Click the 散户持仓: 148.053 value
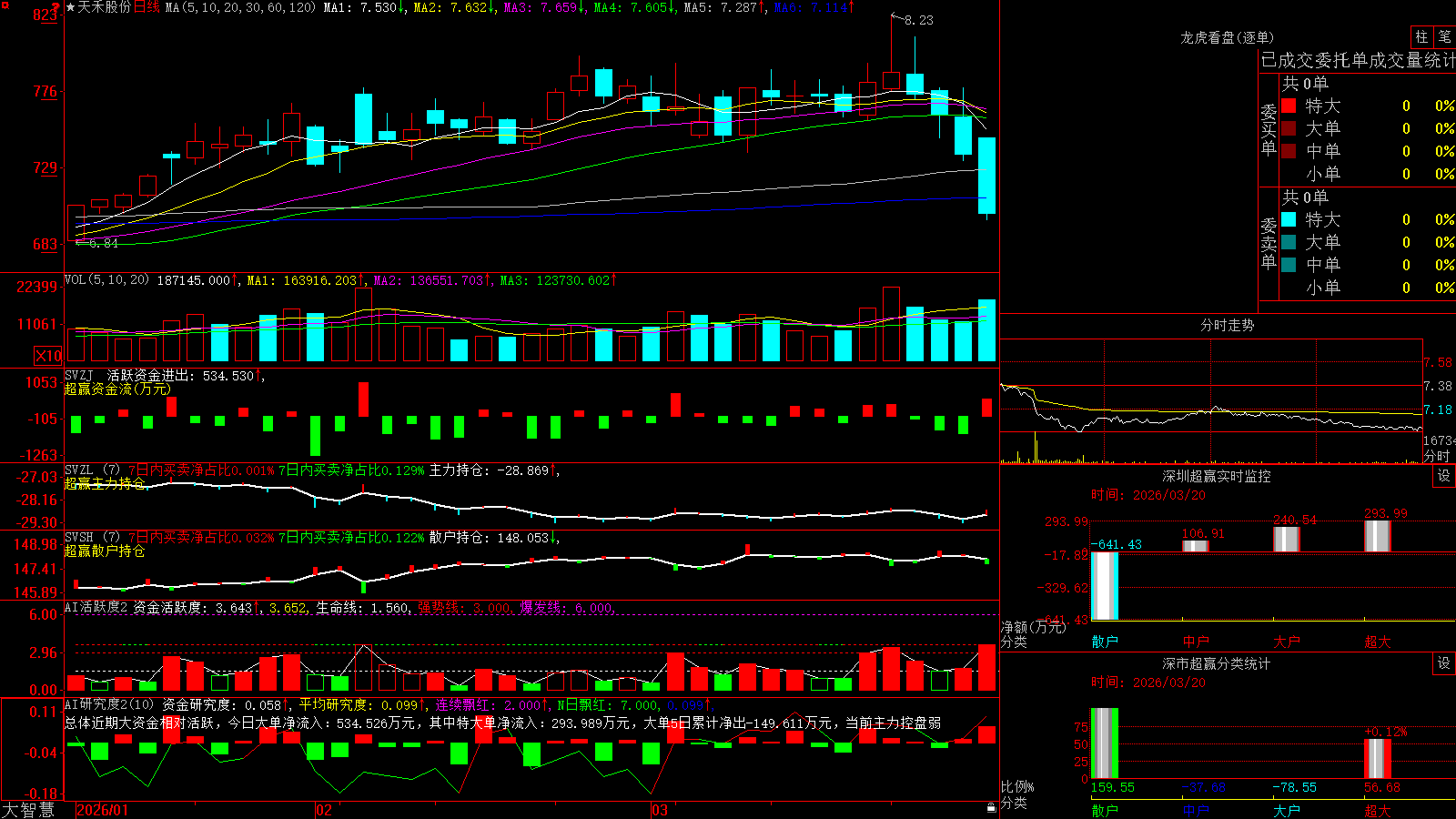 [494, 538]
